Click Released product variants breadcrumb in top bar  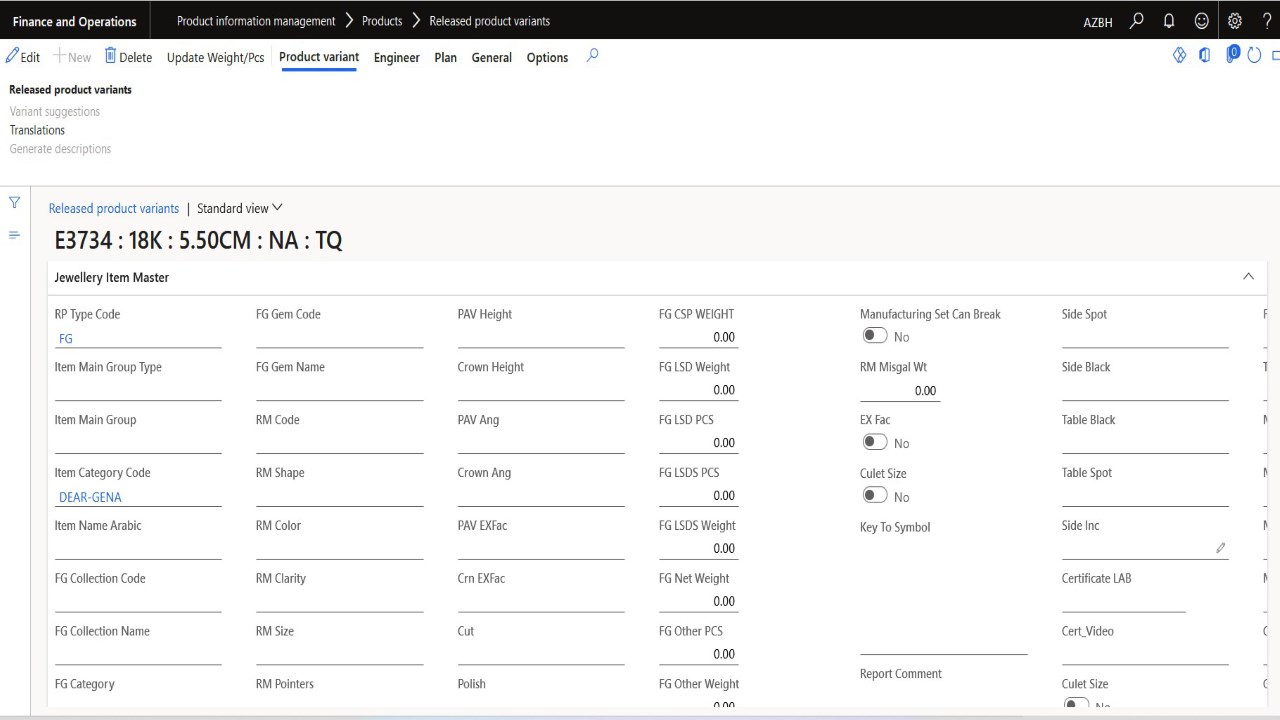tap(489, 21)
